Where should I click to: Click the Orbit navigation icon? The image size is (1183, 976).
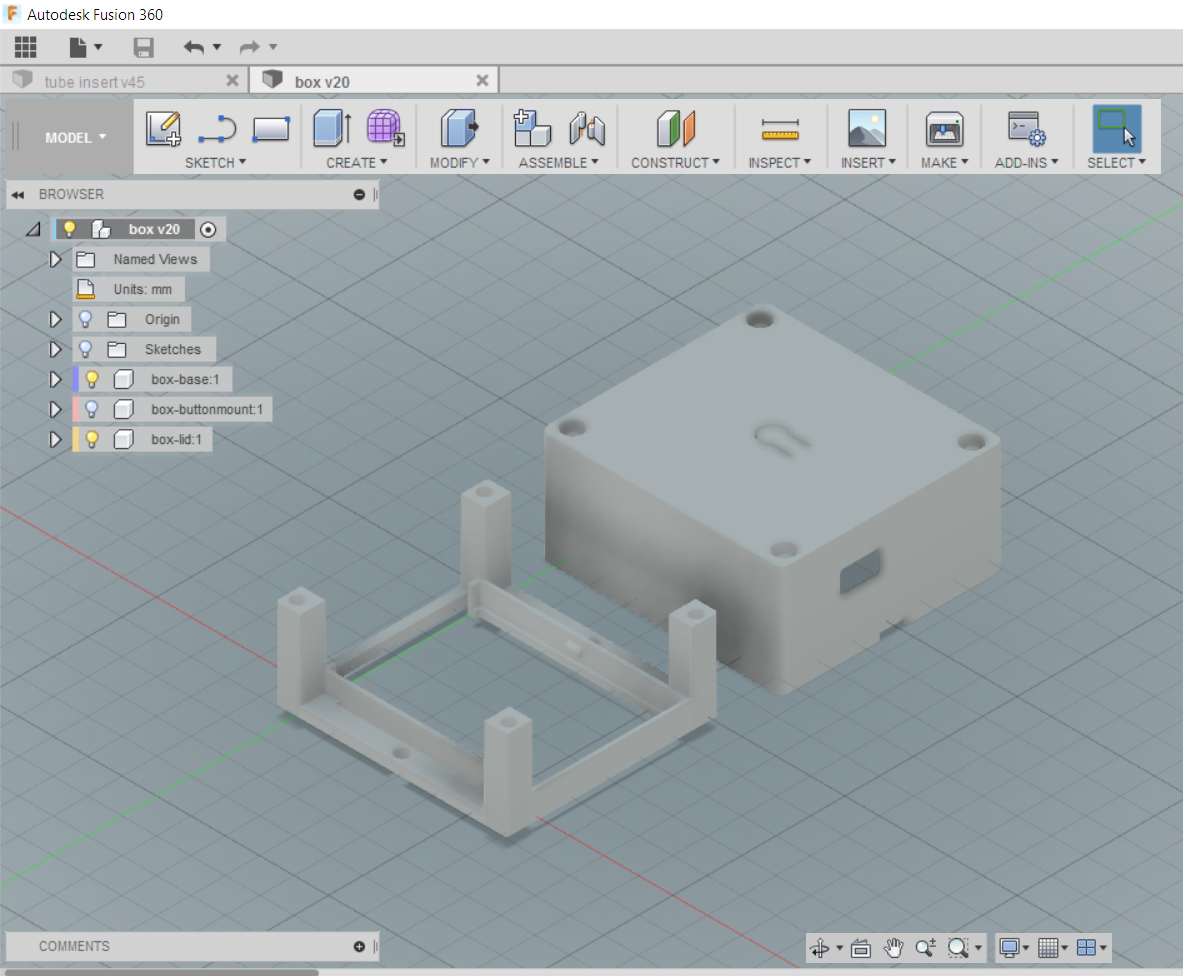coord(820,948)
